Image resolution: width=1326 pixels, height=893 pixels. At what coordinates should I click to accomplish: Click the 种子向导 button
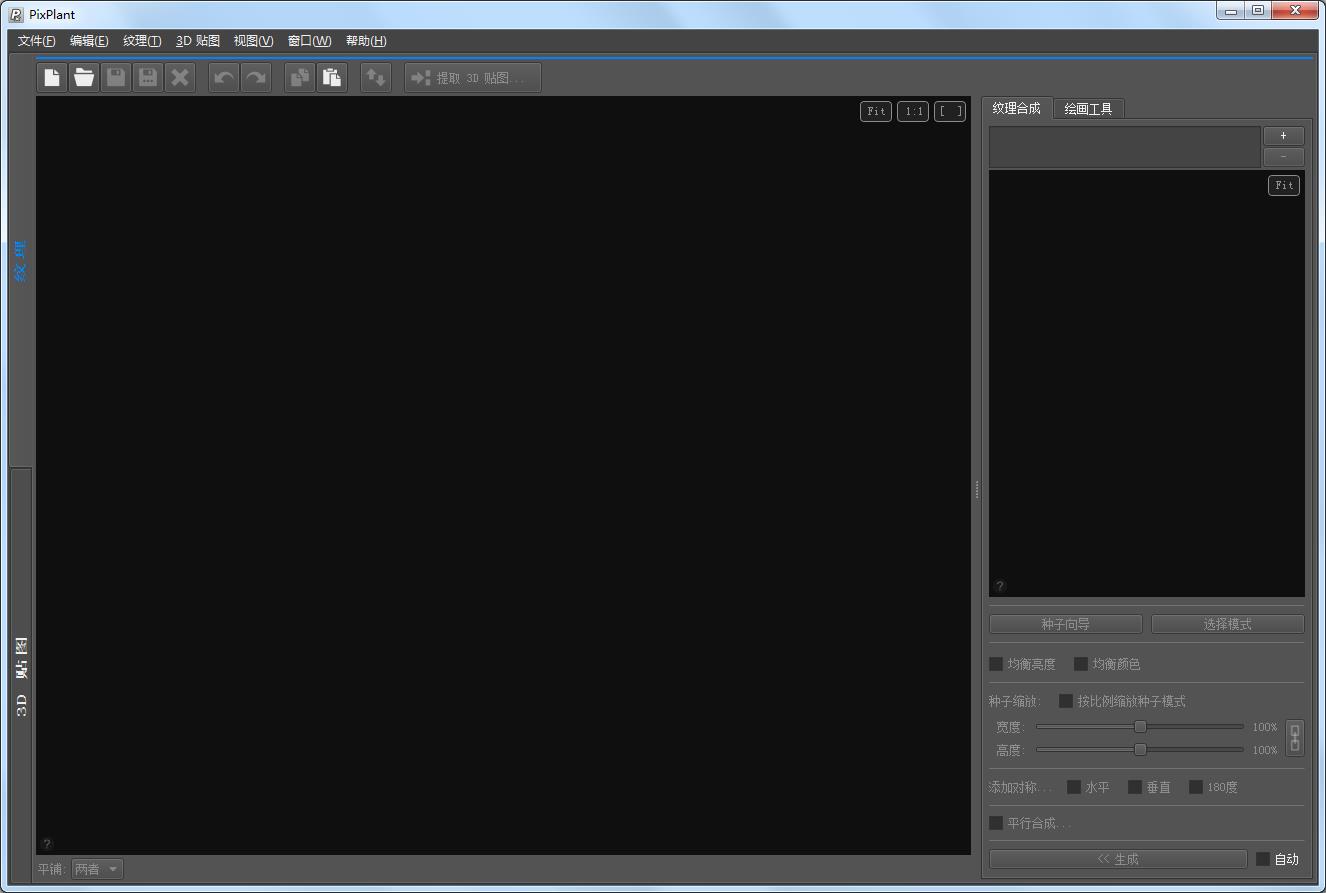(x=1064, y=623)
